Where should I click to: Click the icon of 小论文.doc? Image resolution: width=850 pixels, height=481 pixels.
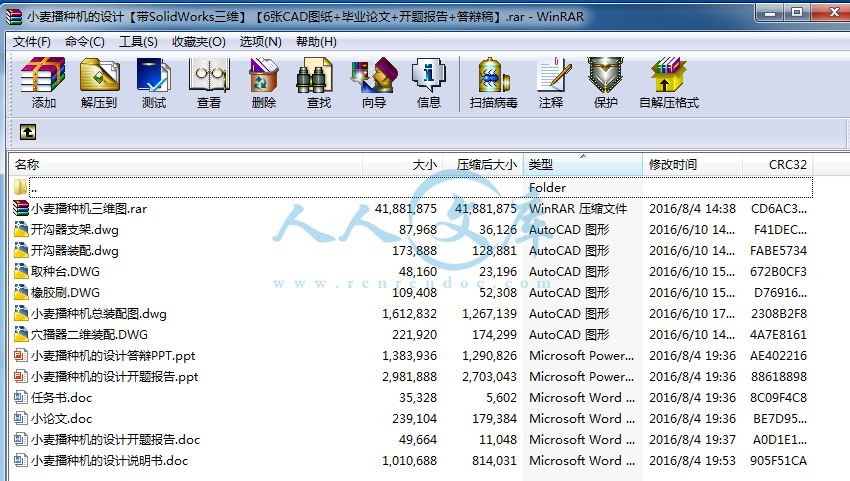click(x=21, y=419)
